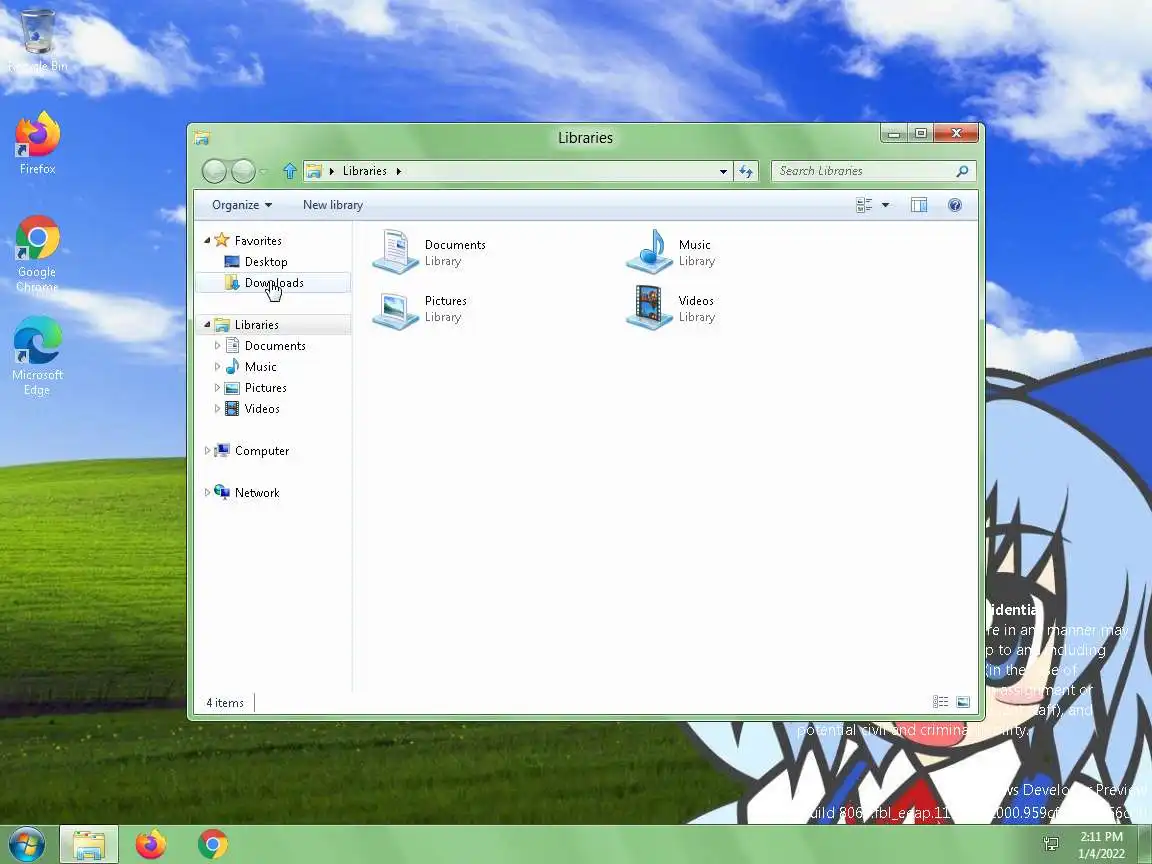Click the Libraries breadcrumb in address bar
The image size is (1152, 864).
point(364,170)
